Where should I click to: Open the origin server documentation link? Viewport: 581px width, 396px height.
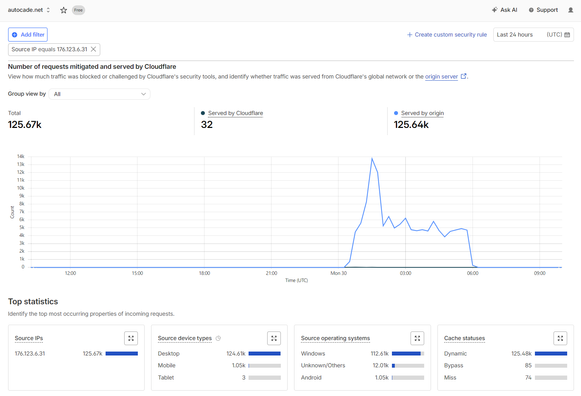pyautogui.click(x=441, y=76)
